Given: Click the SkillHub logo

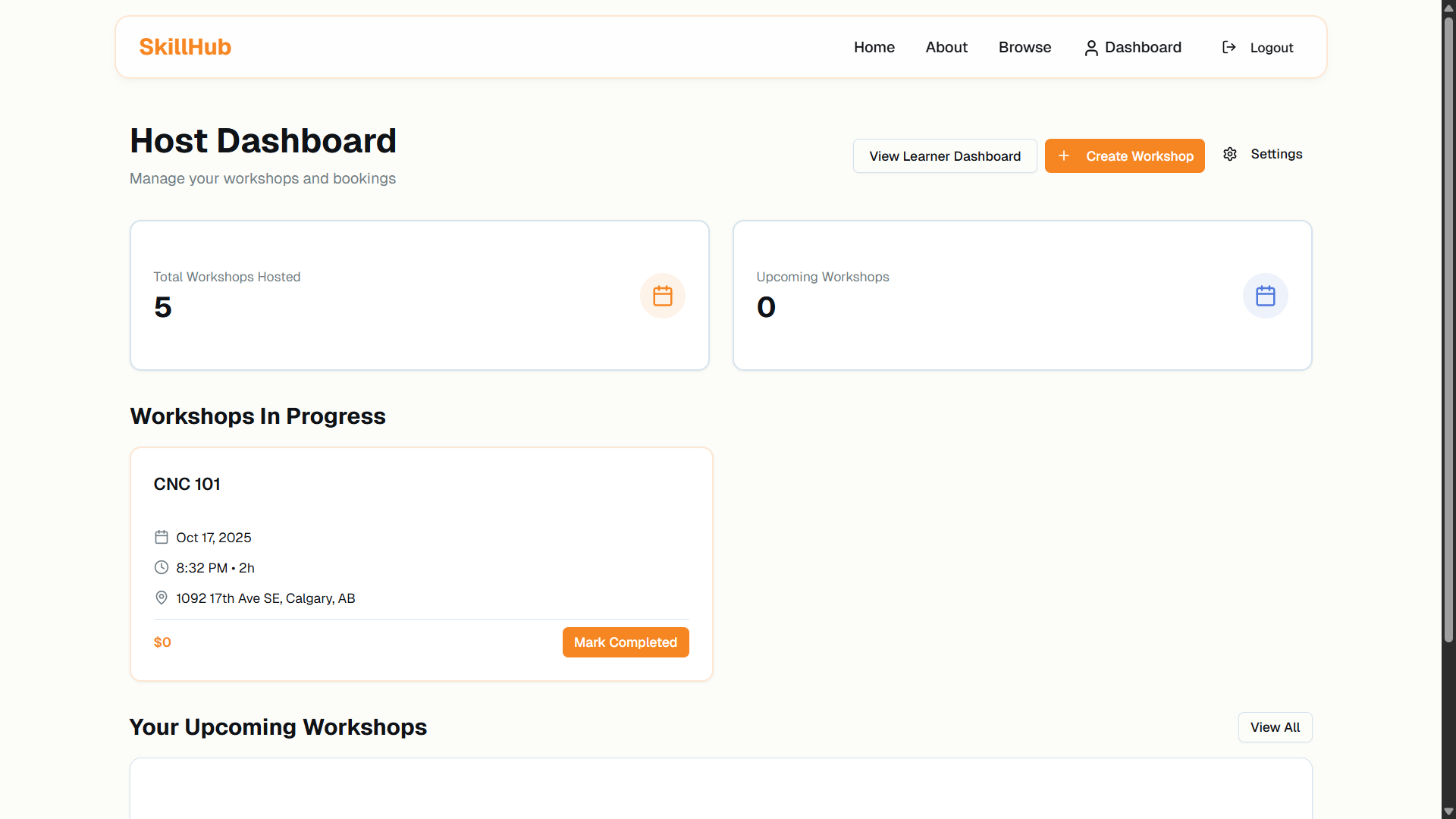Looking at the screenshot, I should [185, 47].
